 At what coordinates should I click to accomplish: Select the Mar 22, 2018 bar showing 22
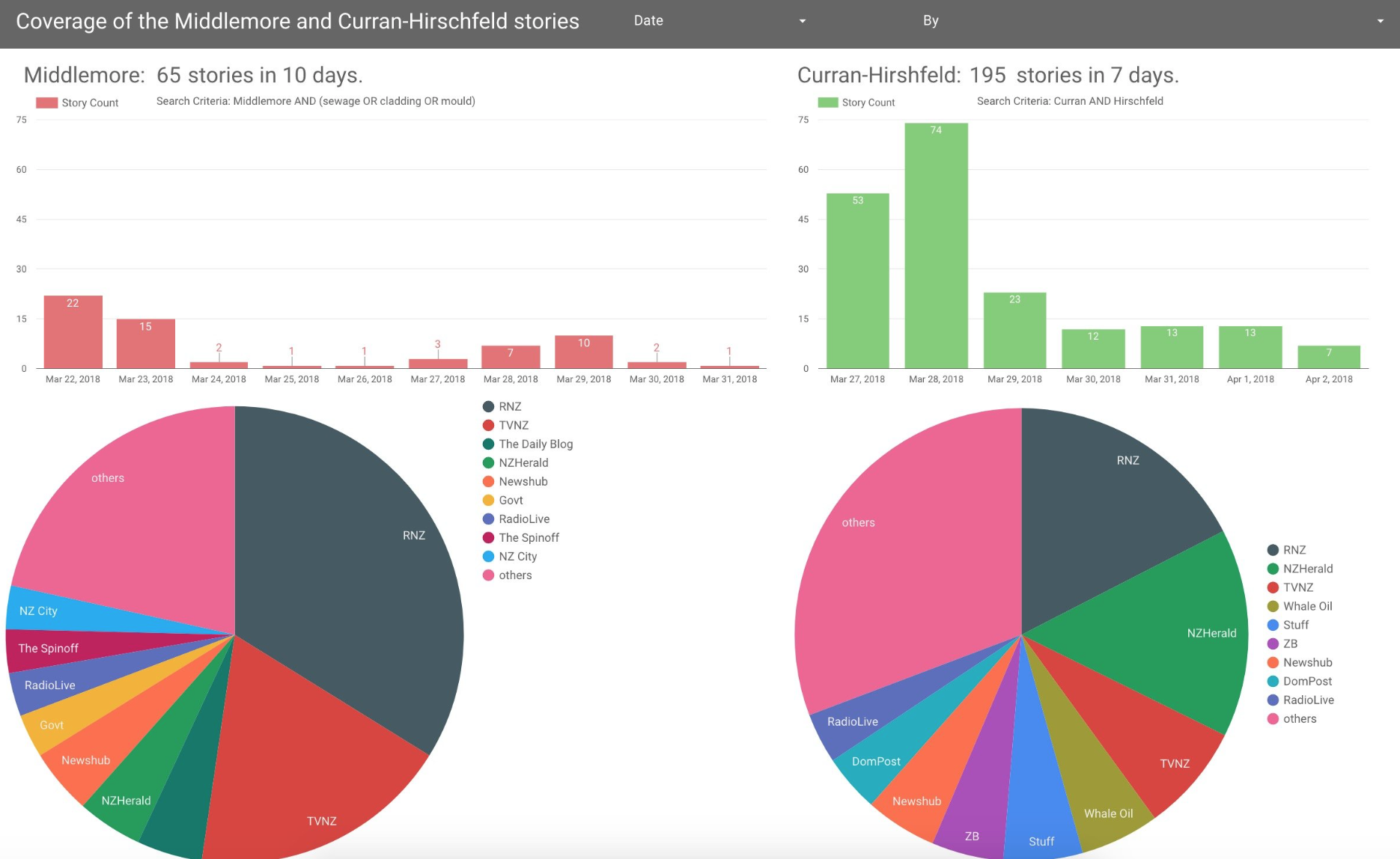pyautogui.click(x=73, y=332)
